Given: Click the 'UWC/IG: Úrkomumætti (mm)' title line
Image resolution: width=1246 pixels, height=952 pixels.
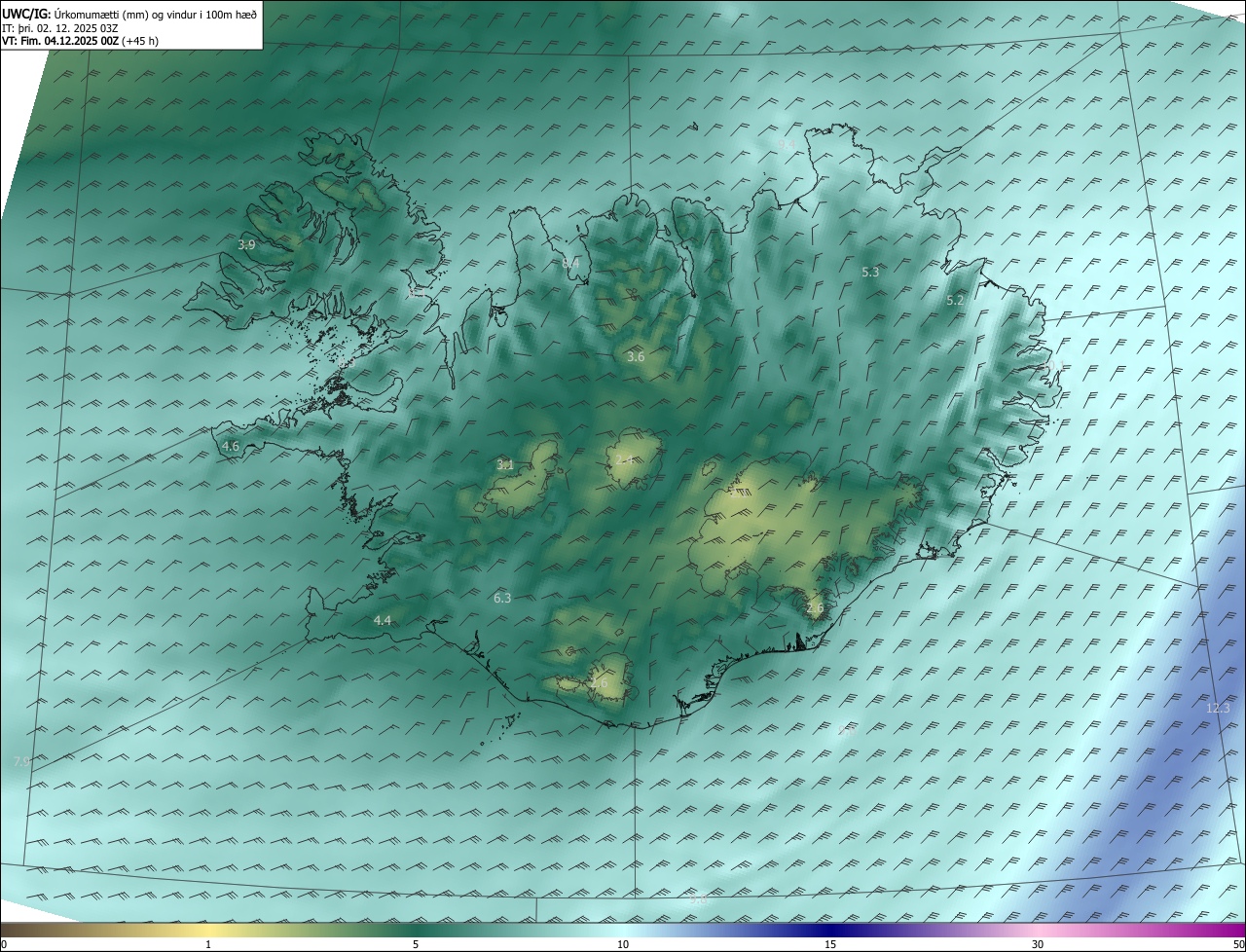Looking at the screenshot, I should [x=129, y=15].
